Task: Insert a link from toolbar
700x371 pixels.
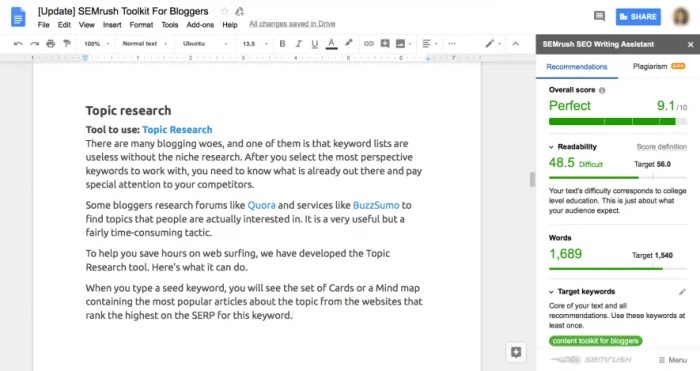Action: 369,44
